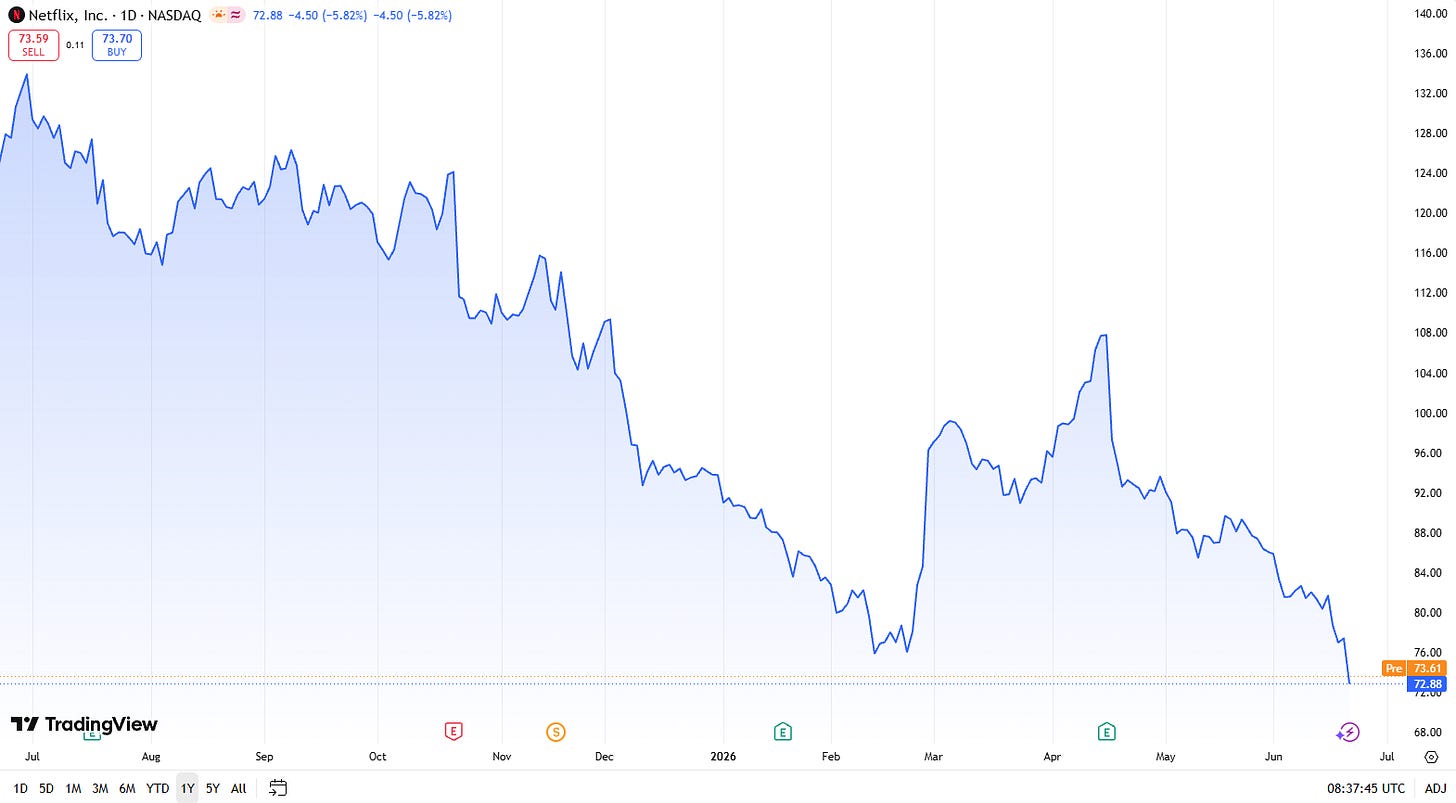1456x803 pixels.
Task: Click the purple lightning event icon
Action: pyautogui.click(x=1348, y=733)
